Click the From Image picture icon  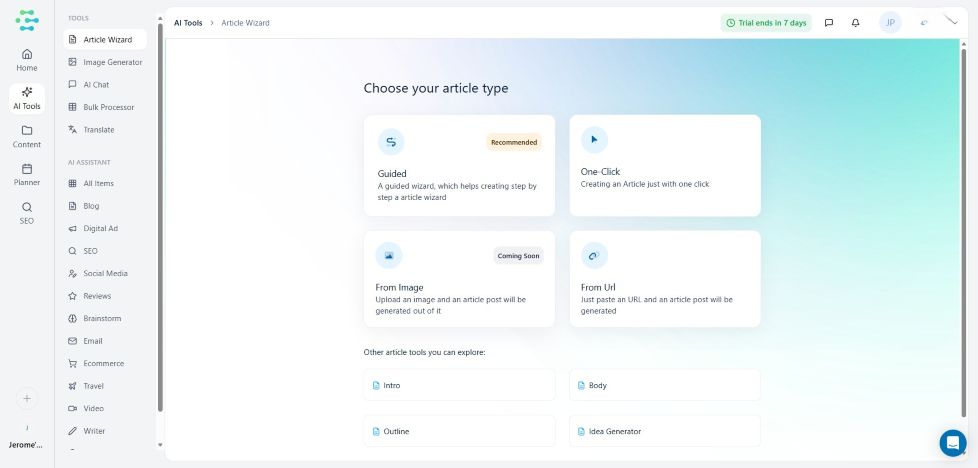[x=389, y=256]
